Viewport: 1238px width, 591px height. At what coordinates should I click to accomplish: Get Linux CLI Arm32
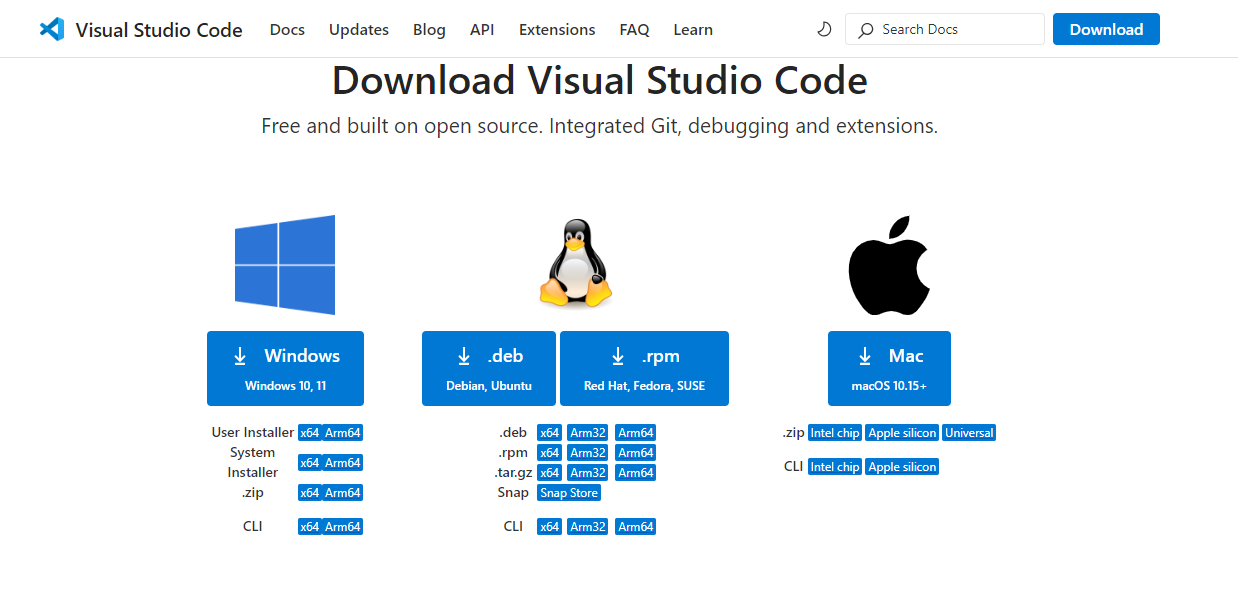click(x=588, y=527)
